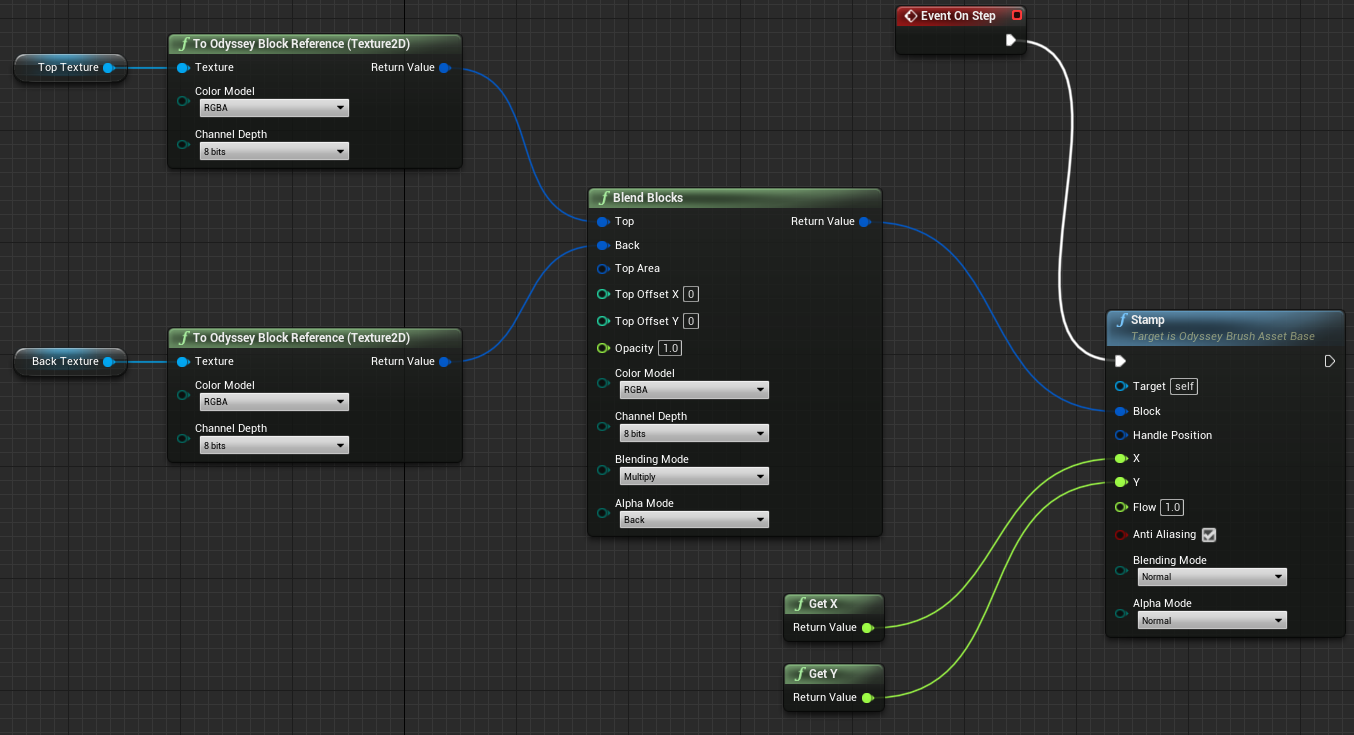The width and height of the screenshot is (1354, 735).
Task: Close the Event On Step node
Action: [1018, 15]
